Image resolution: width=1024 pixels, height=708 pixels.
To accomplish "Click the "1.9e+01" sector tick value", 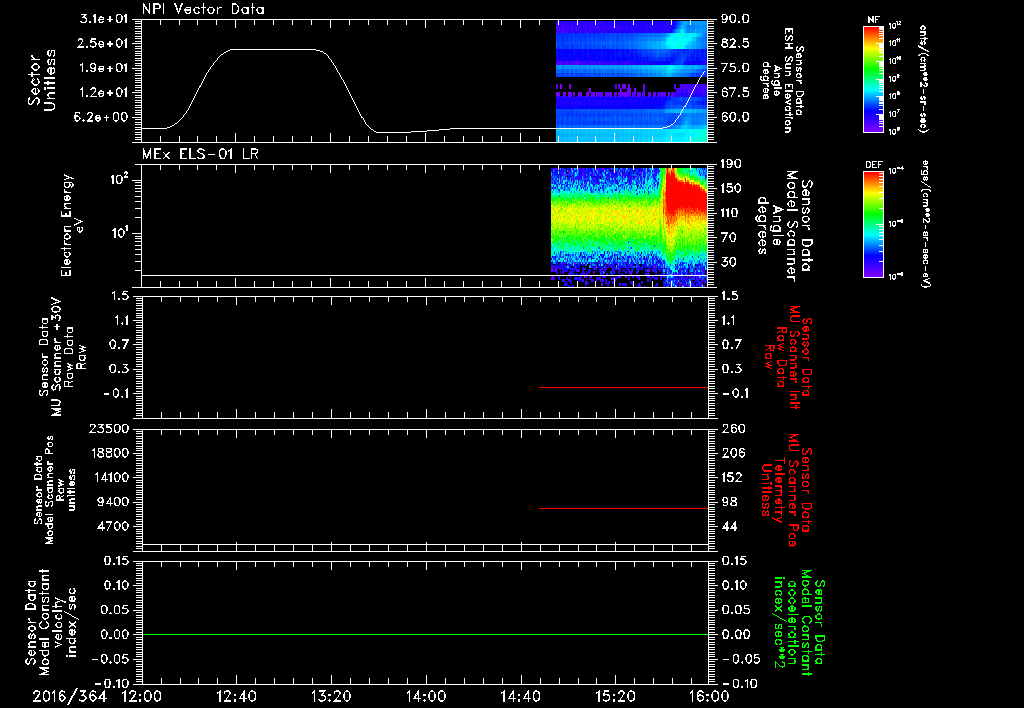I will pyautogui.click(x=104, y=68).
